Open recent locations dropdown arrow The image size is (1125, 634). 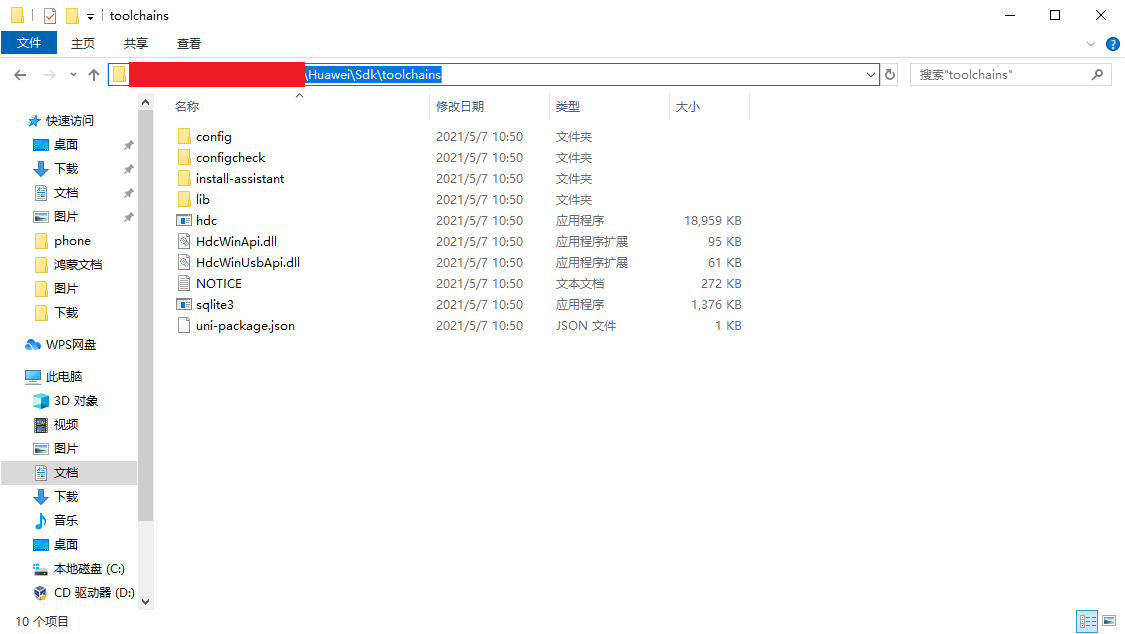(73, 75)
